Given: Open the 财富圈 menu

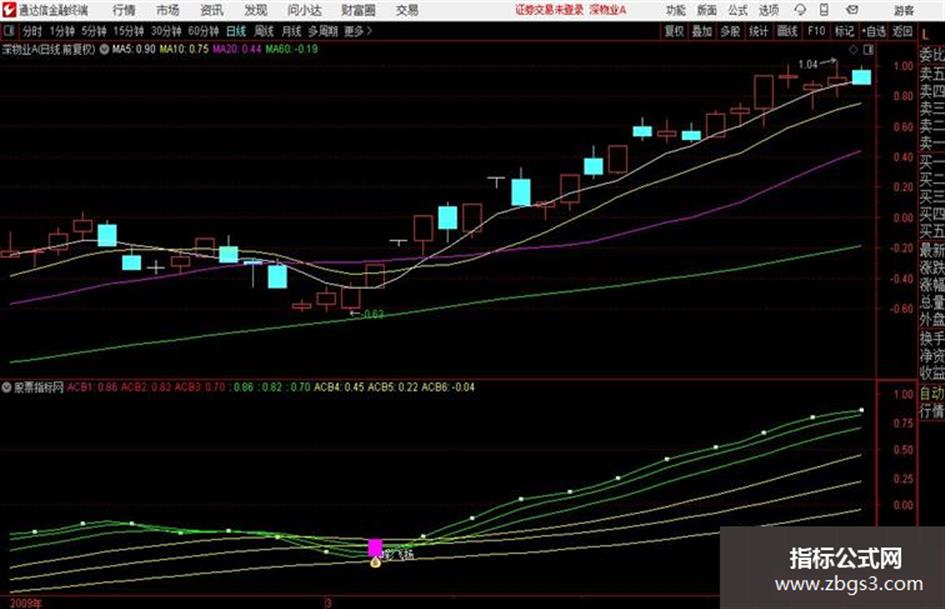Looking at the screenshot, I should (x=358, y=10).
